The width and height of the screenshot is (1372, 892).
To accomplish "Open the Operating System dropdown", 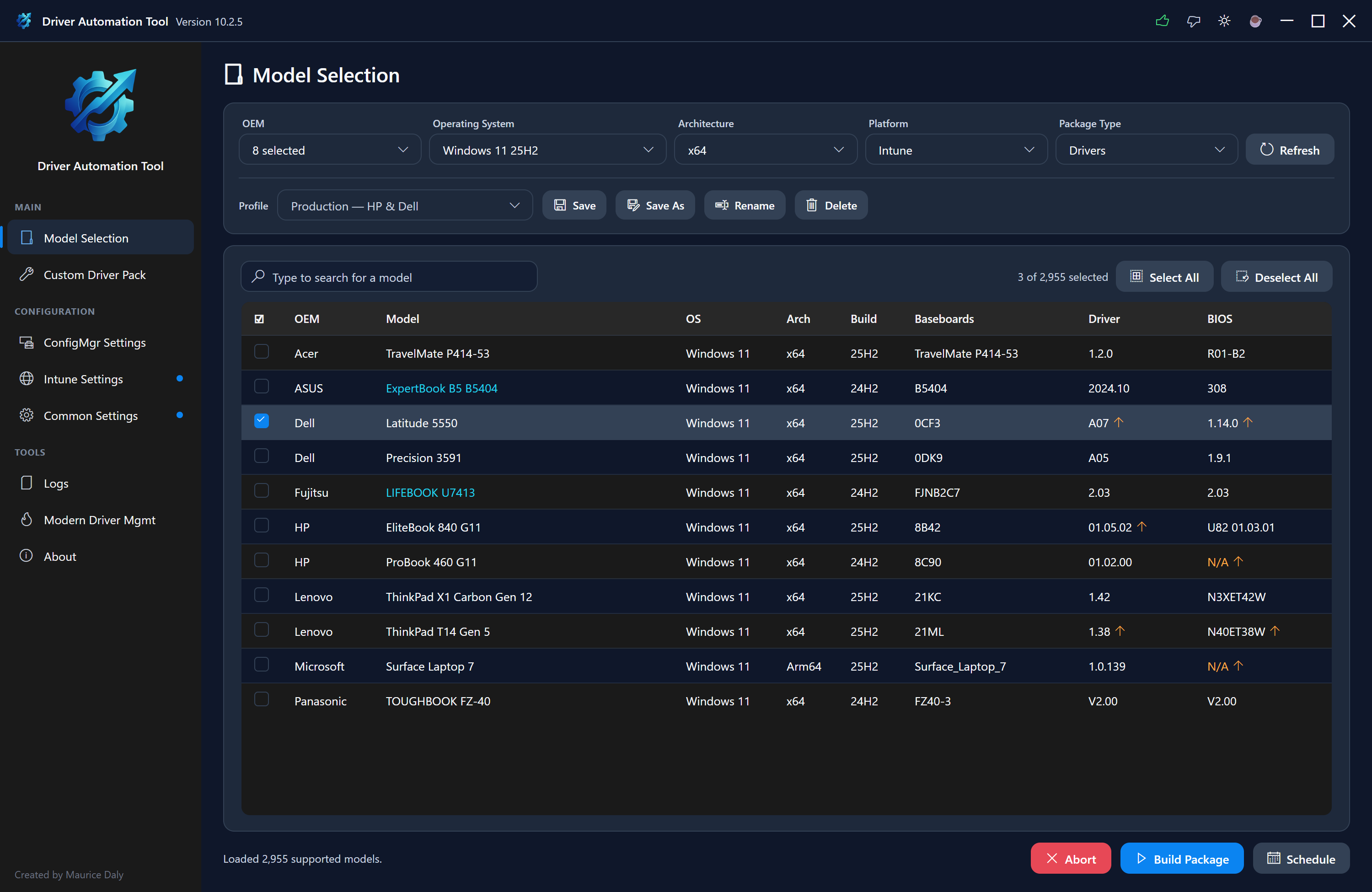I will (x=547, y=150).
